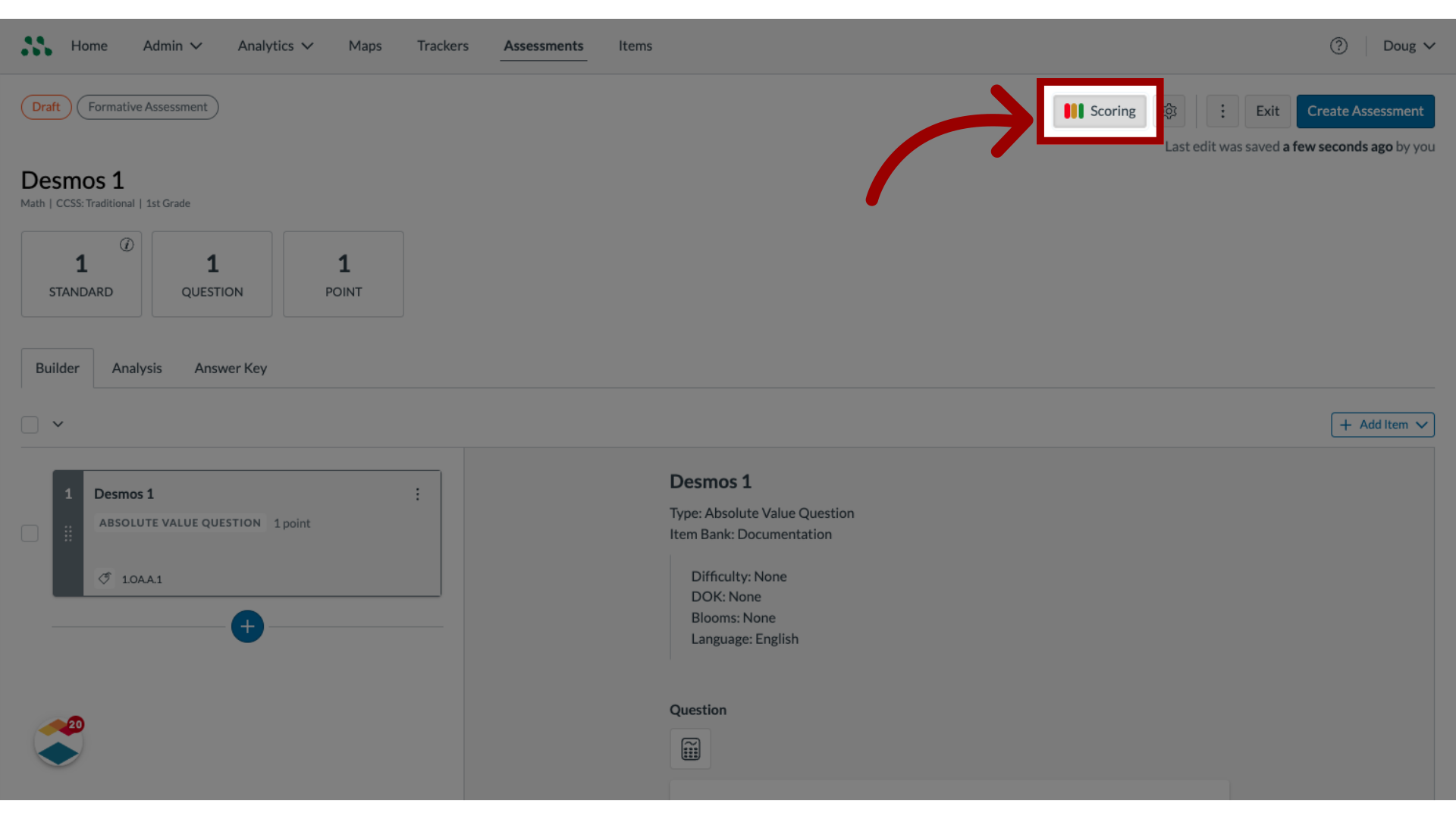
Task: Switch to the Analysis tab
Action: coord(136,367)
